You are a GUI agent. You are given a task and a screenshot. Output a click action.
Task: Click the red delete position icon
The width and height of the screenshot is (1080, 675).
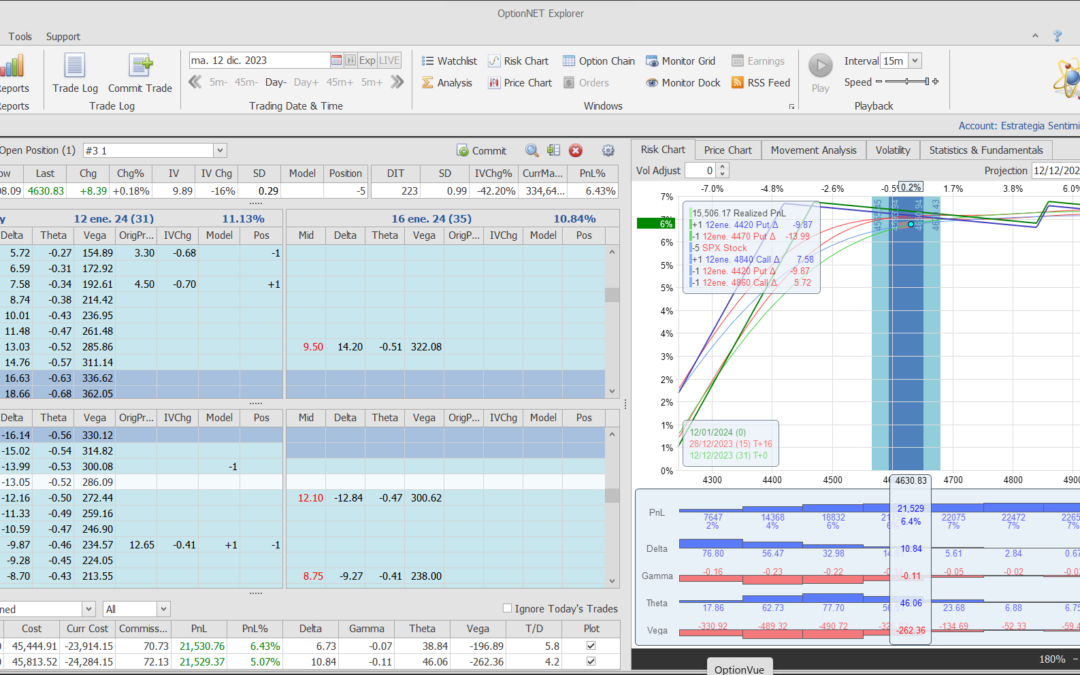click(x=576, y=151)
